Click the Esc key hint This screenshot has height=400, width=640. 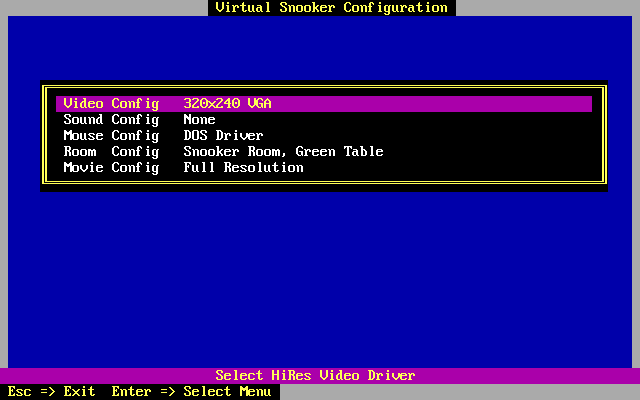click(x=19, y=392)
